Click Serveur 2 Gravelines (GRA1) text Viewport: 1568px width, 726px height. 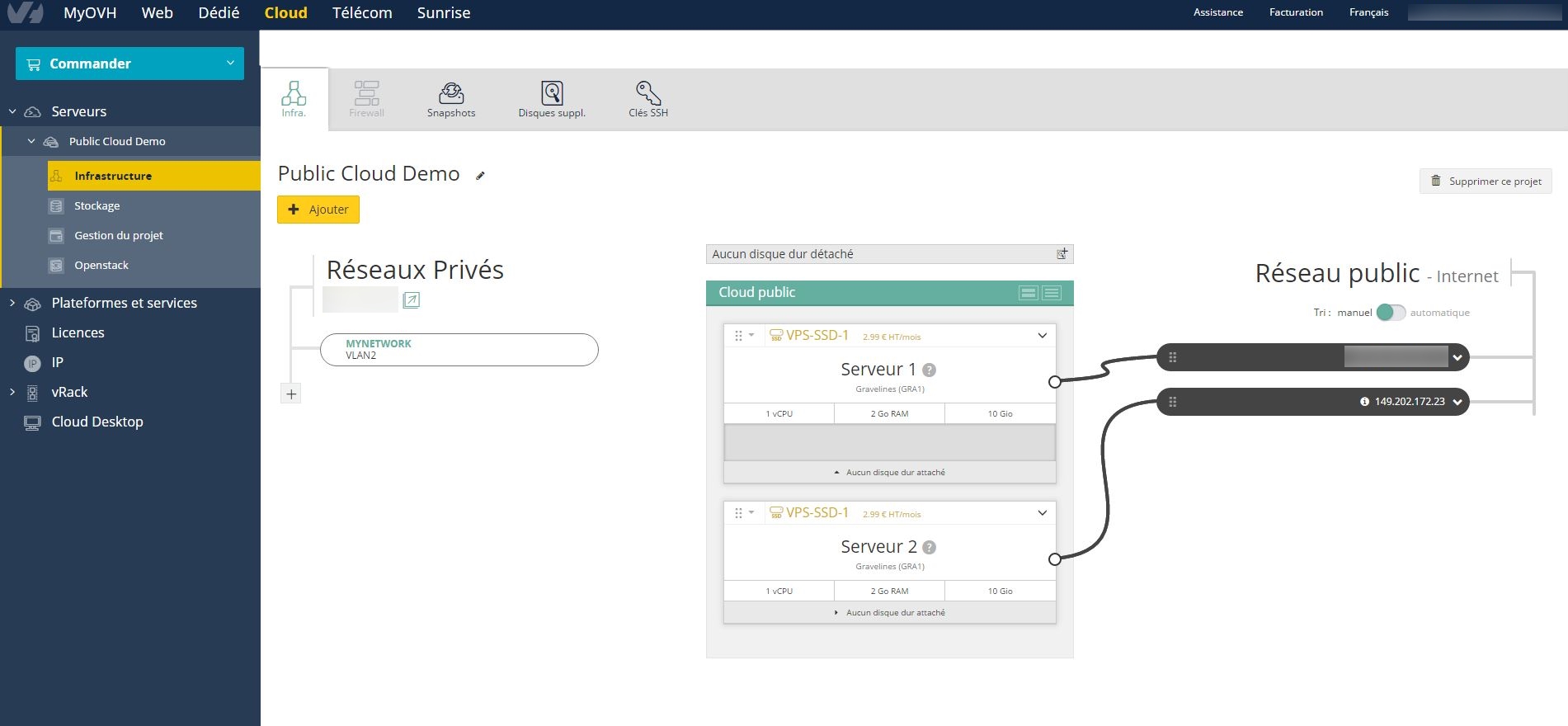(x=889, y=567)
